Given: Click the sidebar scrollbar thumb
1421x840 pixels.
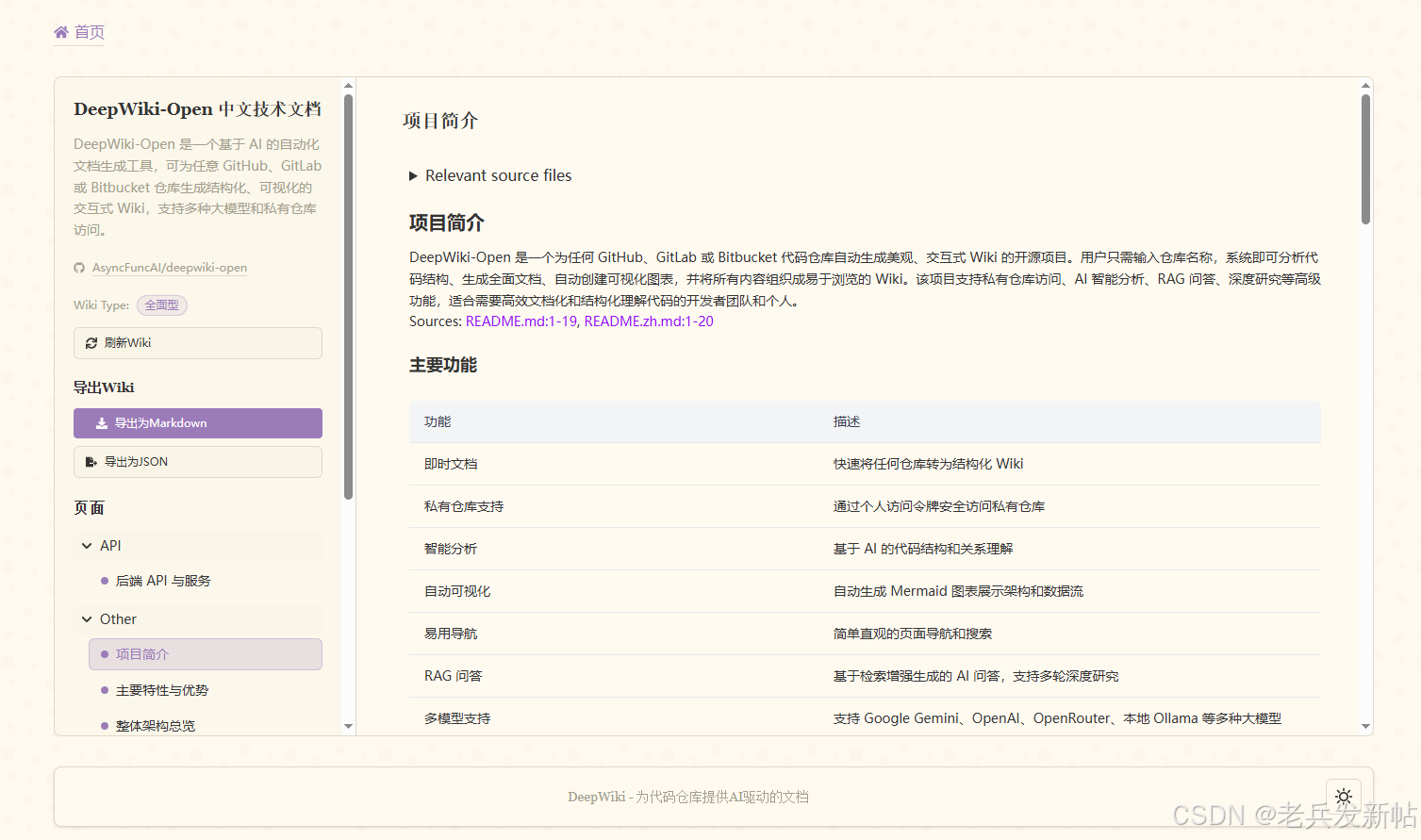Looking at the screenshot, I should coord(349,296).
